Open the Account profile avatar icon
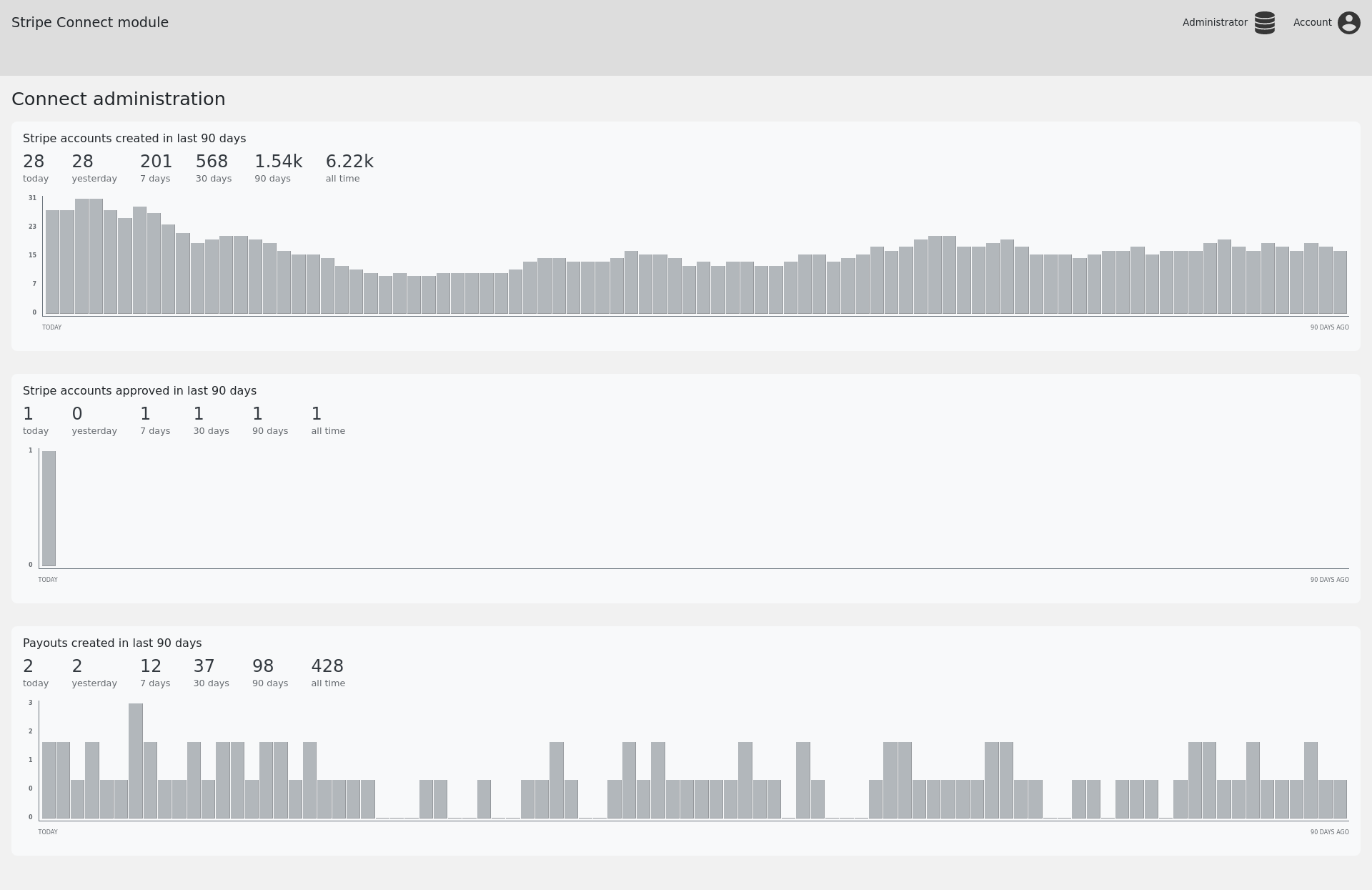 [1348, 23]
